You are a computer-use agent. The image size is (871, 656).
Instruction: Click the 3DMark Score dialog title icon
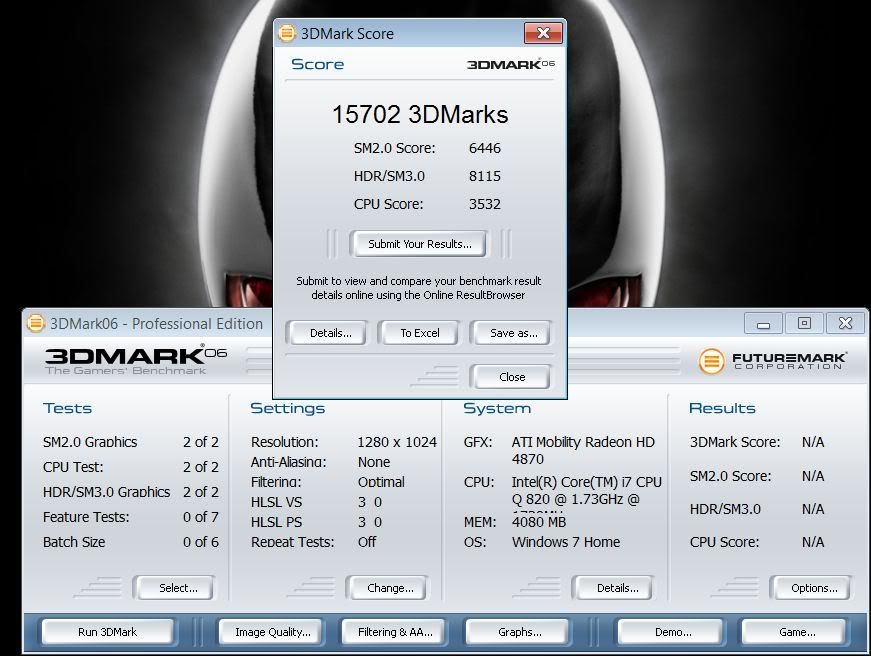point(287,33)
